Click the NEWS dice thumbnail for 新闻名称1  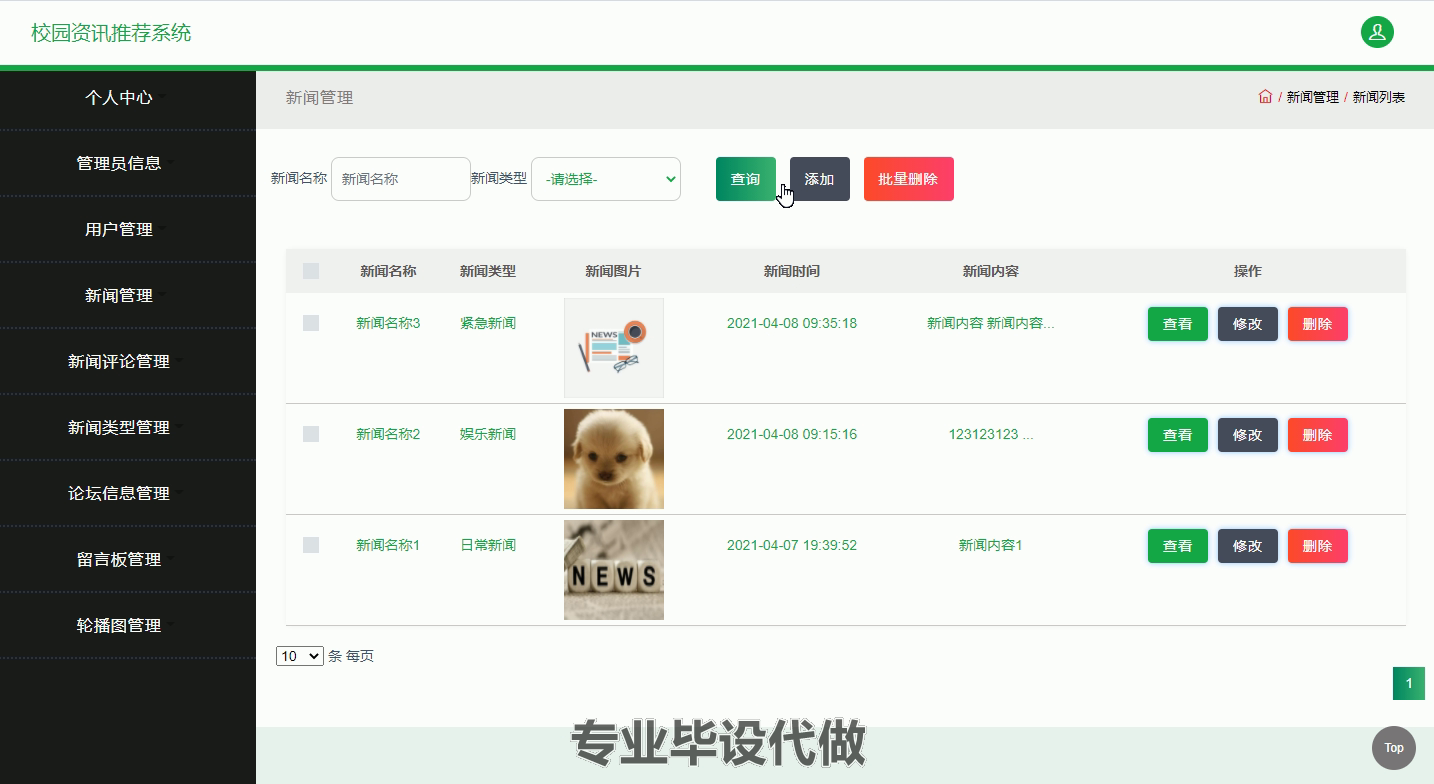tap(614, 570)
